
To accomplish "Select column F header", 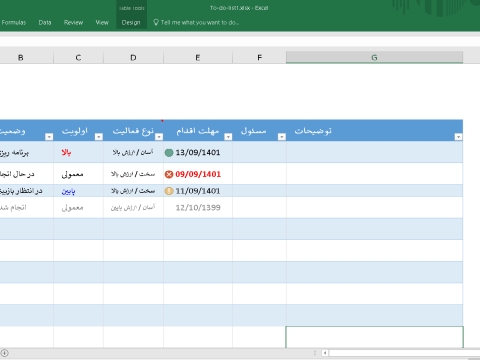I will pyautogui.click(x=259, y=57).
